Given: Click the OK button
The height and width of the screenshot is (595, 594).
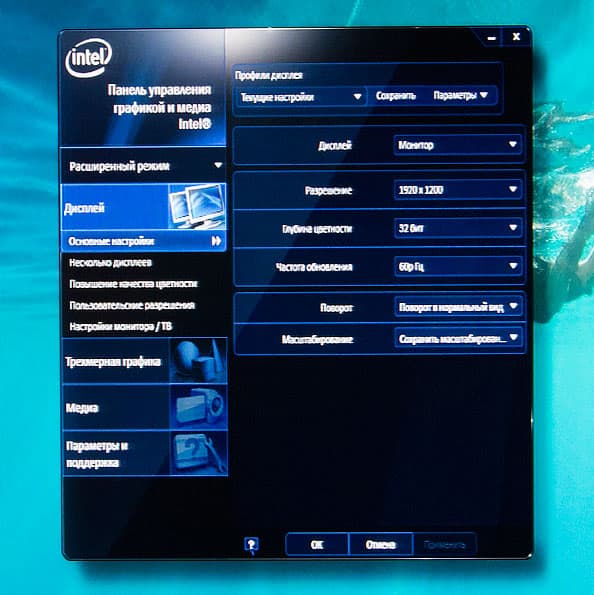Looking at the screenshot, I should pyautogui.click(x=317, y=545).
